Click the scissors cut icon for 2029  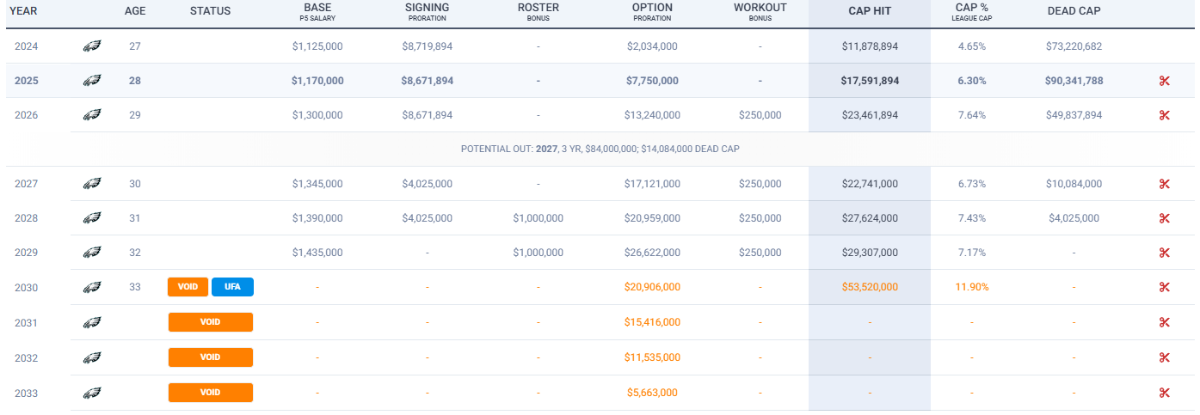click(1164, 253)
